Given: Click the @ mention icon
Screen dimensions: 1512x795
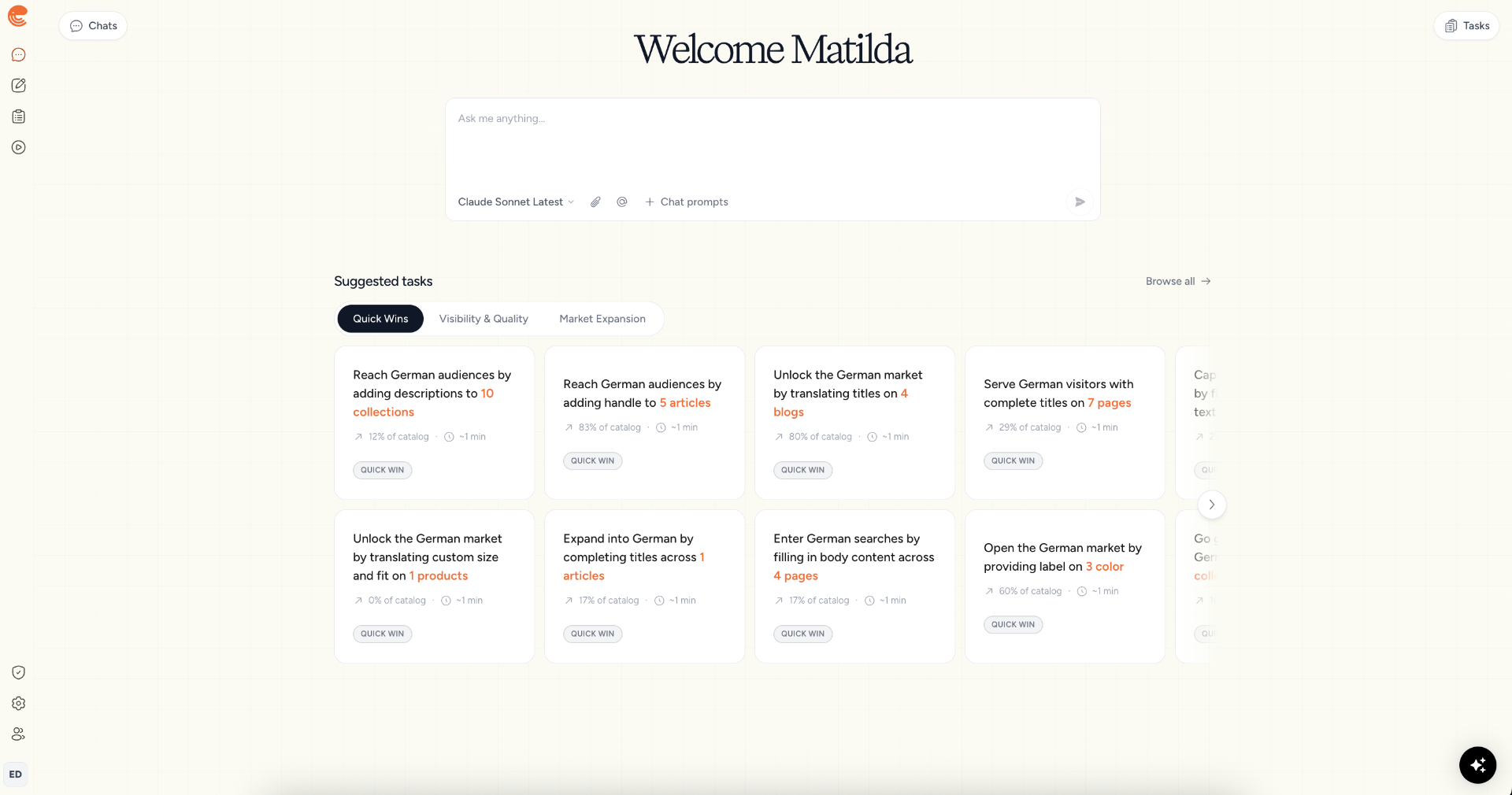Looking at the screenshot, I should point(622,202).
